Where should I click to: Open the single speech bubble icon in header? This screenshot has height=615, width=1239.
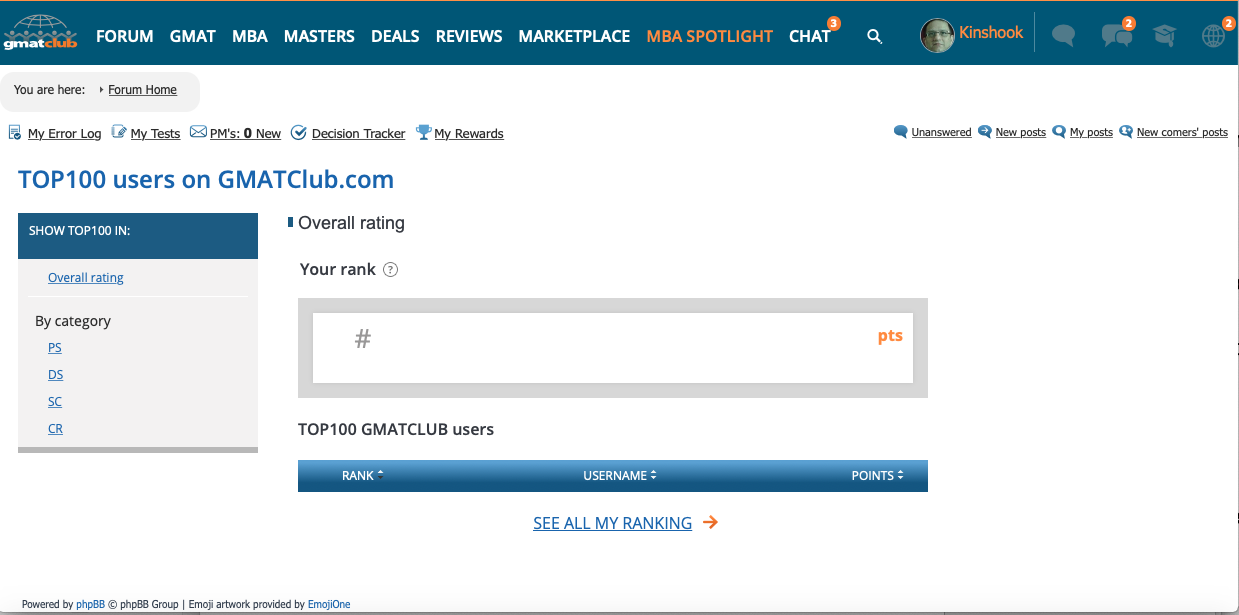coord(1063,36)
